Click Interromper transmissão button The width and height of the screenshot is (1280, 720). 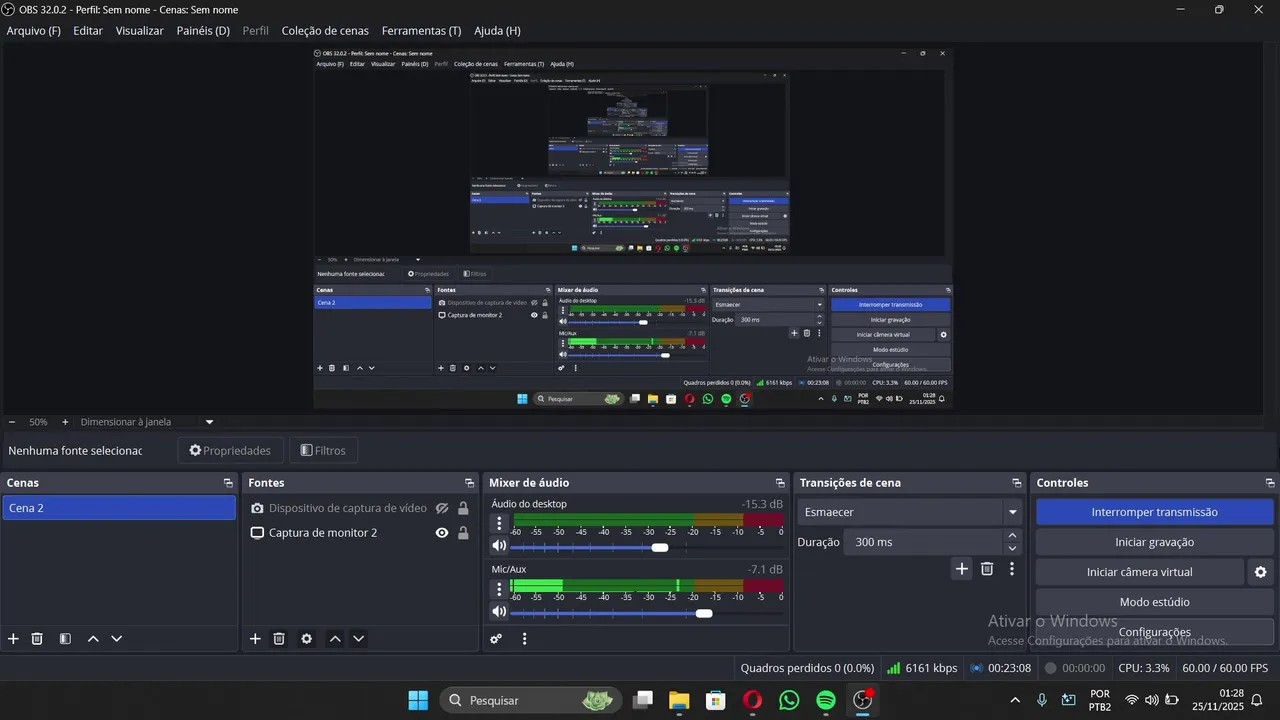1155,512
